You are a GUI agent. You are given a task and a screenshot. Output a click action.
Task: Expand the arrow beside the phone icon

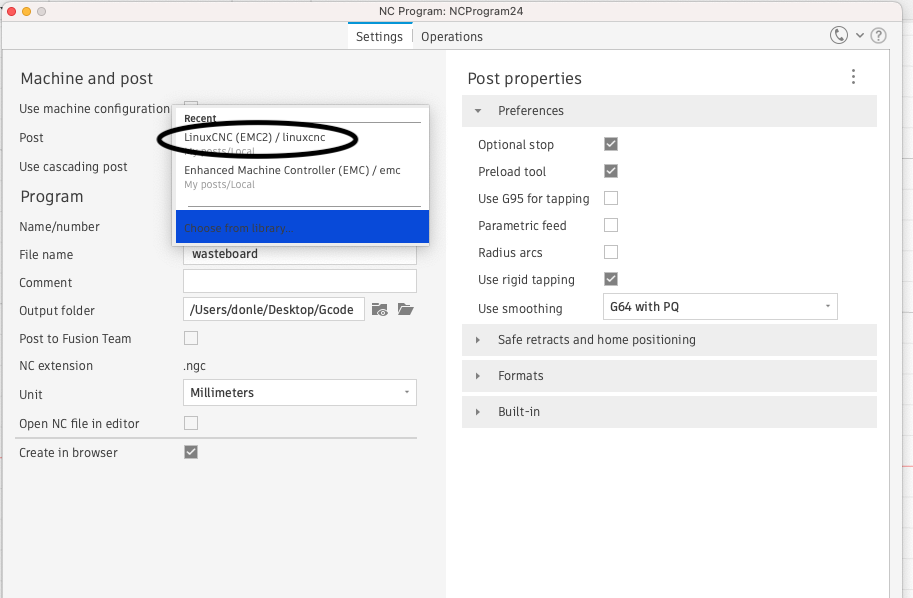[859, 36]
